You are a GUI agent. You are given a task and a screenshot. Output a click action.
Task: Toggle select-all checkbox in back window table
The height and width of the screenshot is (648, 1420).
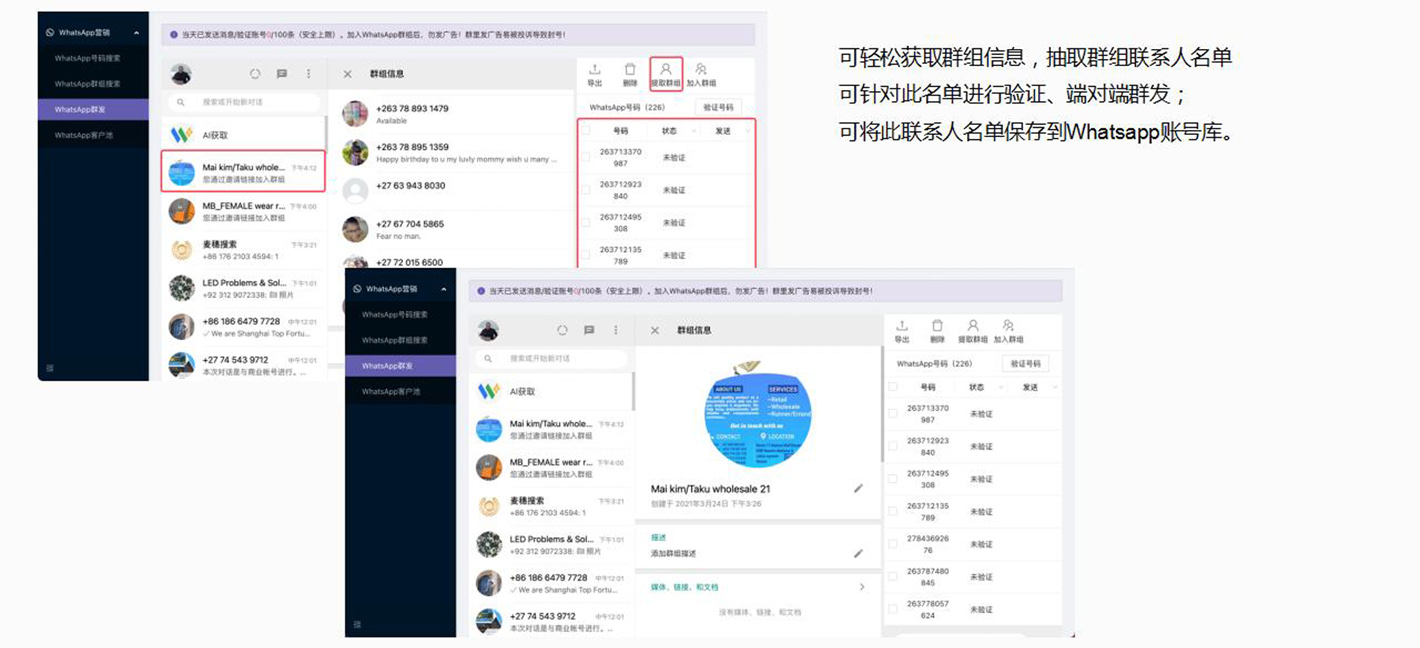point(586,130)
